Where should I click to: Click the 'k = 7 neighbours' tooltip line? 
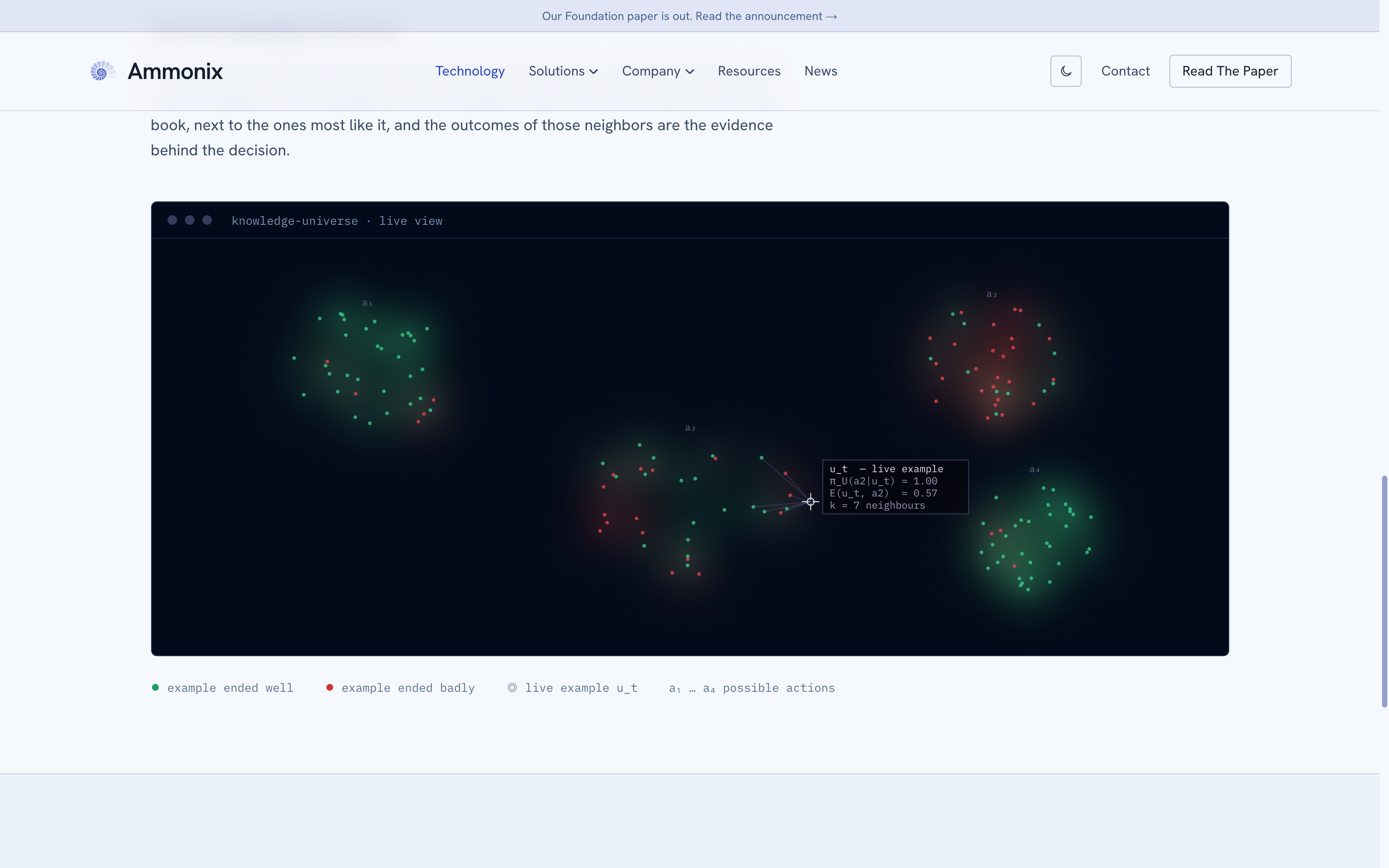coord(878,505)
